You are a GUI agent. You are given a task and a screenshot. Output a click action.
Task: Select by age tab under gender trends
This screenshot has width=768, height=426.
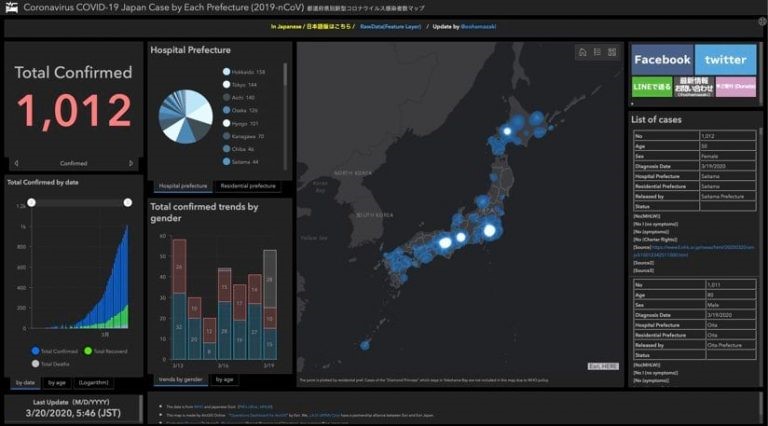point(225,380)
